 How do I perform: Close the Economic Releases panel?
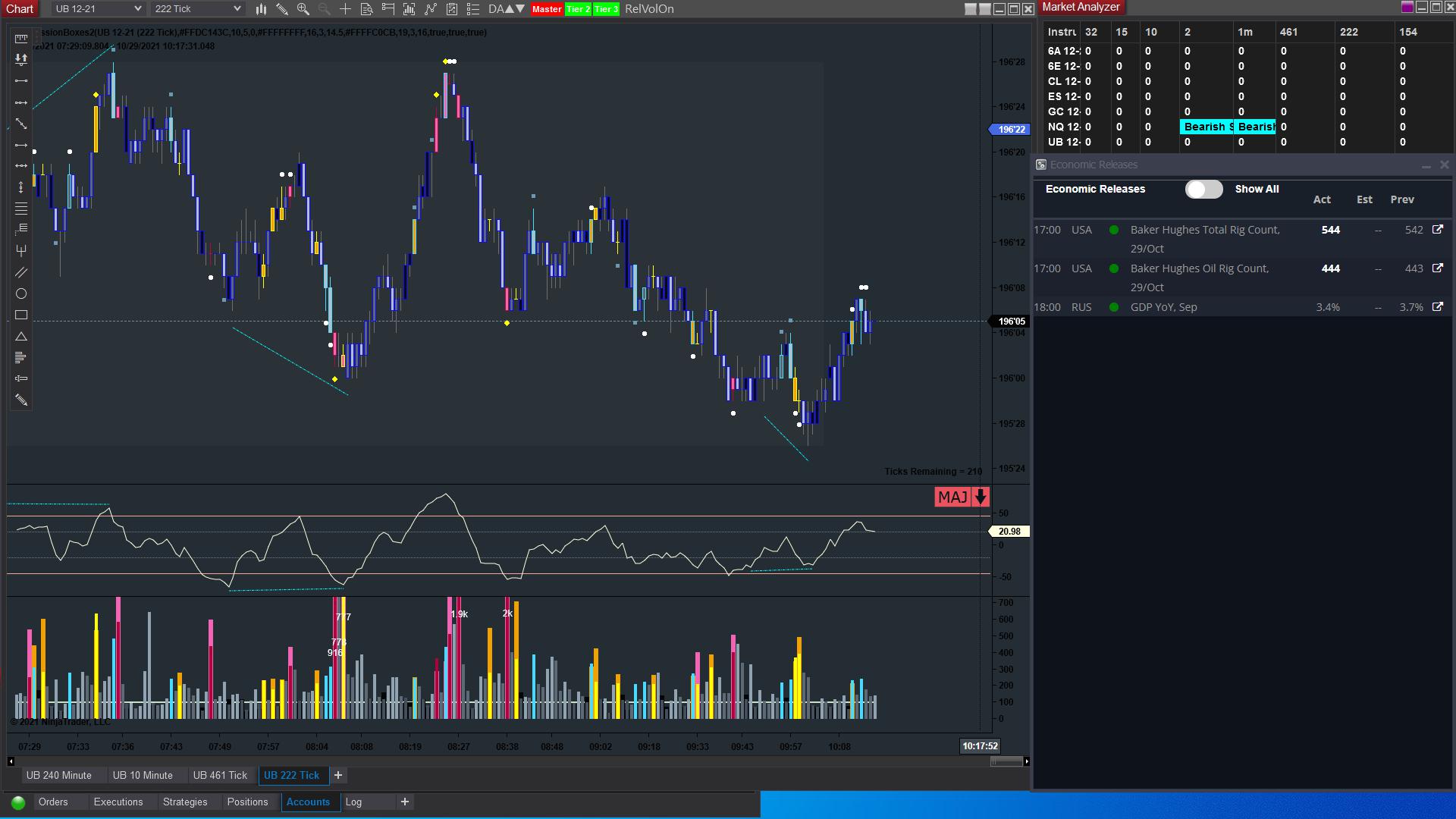point(1444,165)
